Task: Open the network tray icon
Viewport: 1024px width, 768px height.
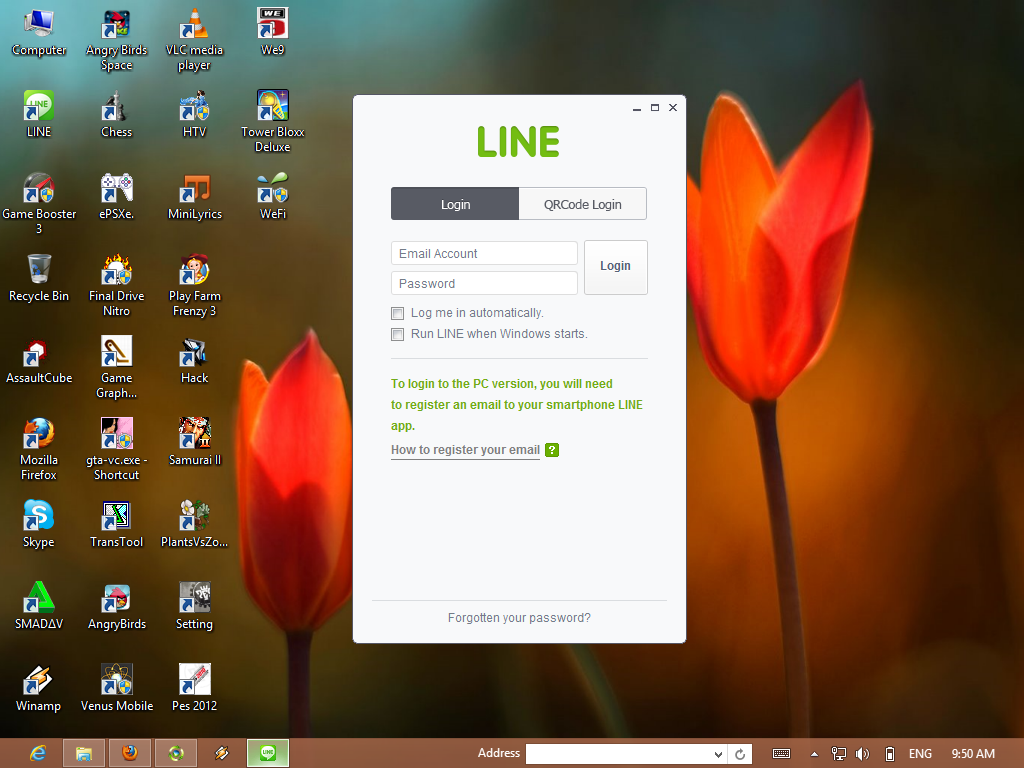Action: pyautogui.click(x=839, y=754)
